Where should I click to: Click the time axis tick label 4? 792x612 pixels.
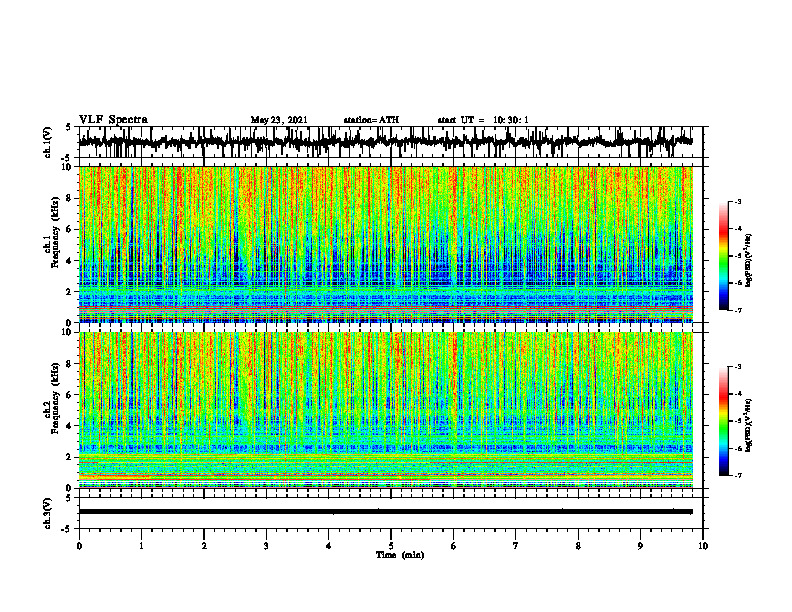tap(329, 546)
